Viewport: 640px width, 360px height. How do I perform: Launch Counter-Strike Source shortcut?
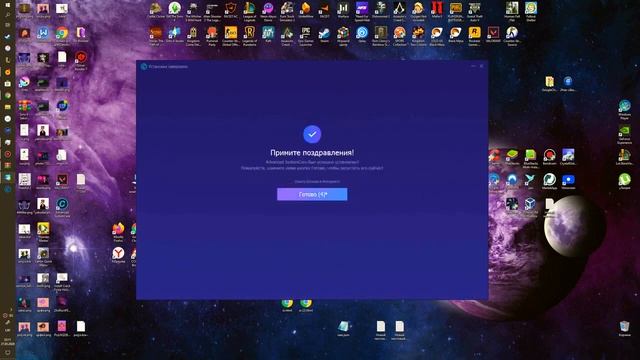(x=512, y=36)
